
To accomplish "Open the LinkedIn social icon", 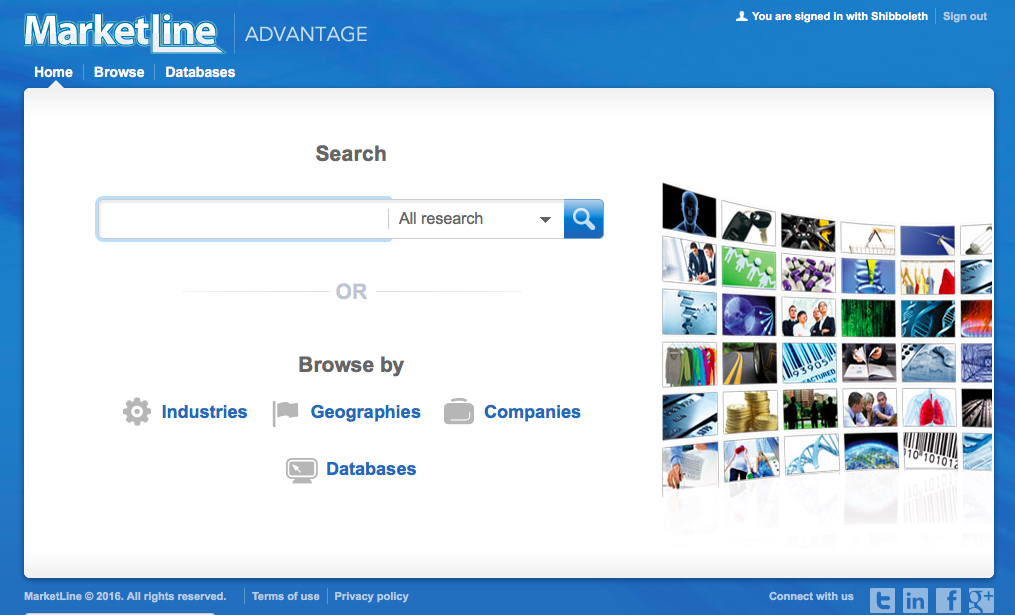I will coord(915,599).
